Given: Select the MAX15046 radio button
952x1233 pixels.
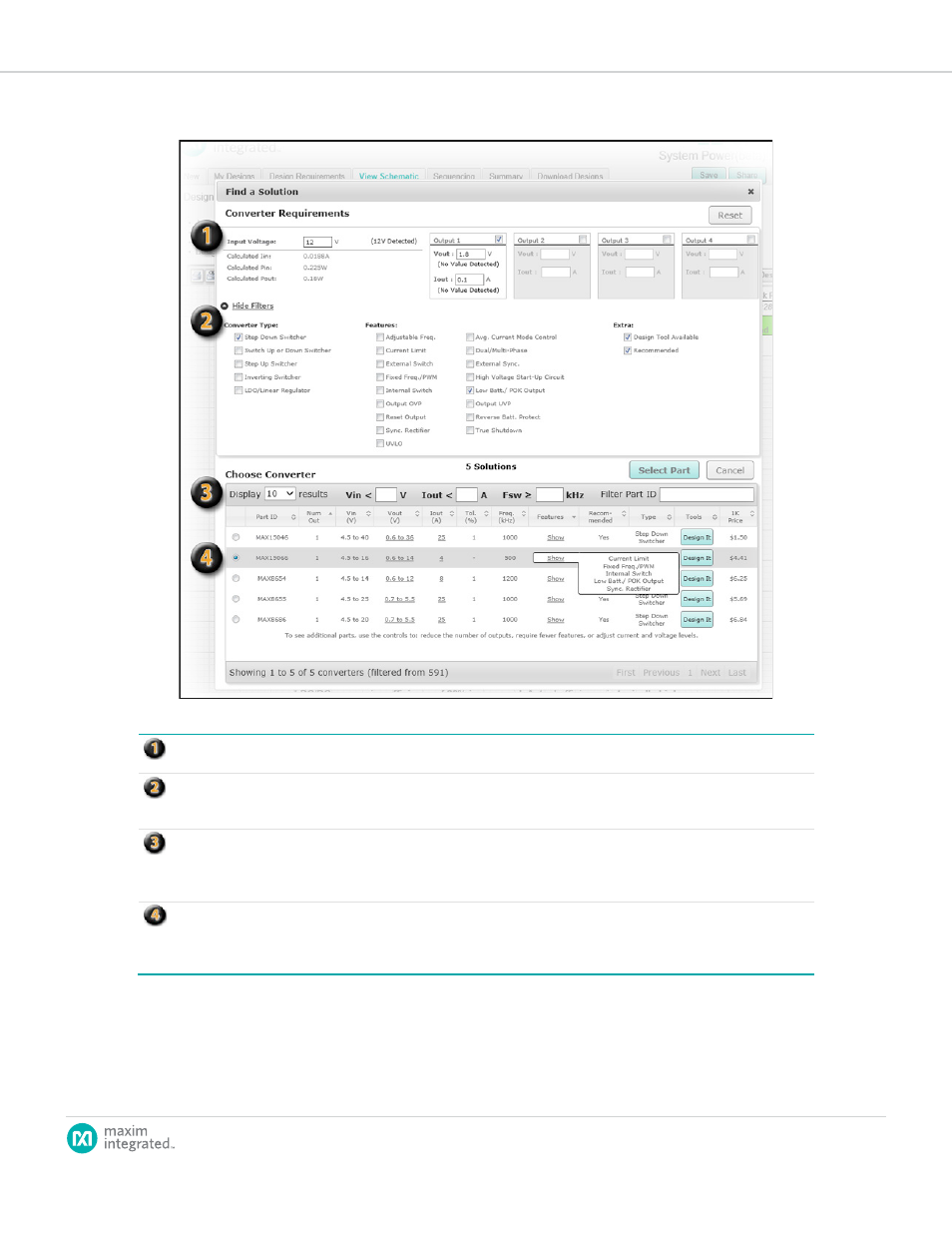Looking at the screenshot, I should point(237,537).
